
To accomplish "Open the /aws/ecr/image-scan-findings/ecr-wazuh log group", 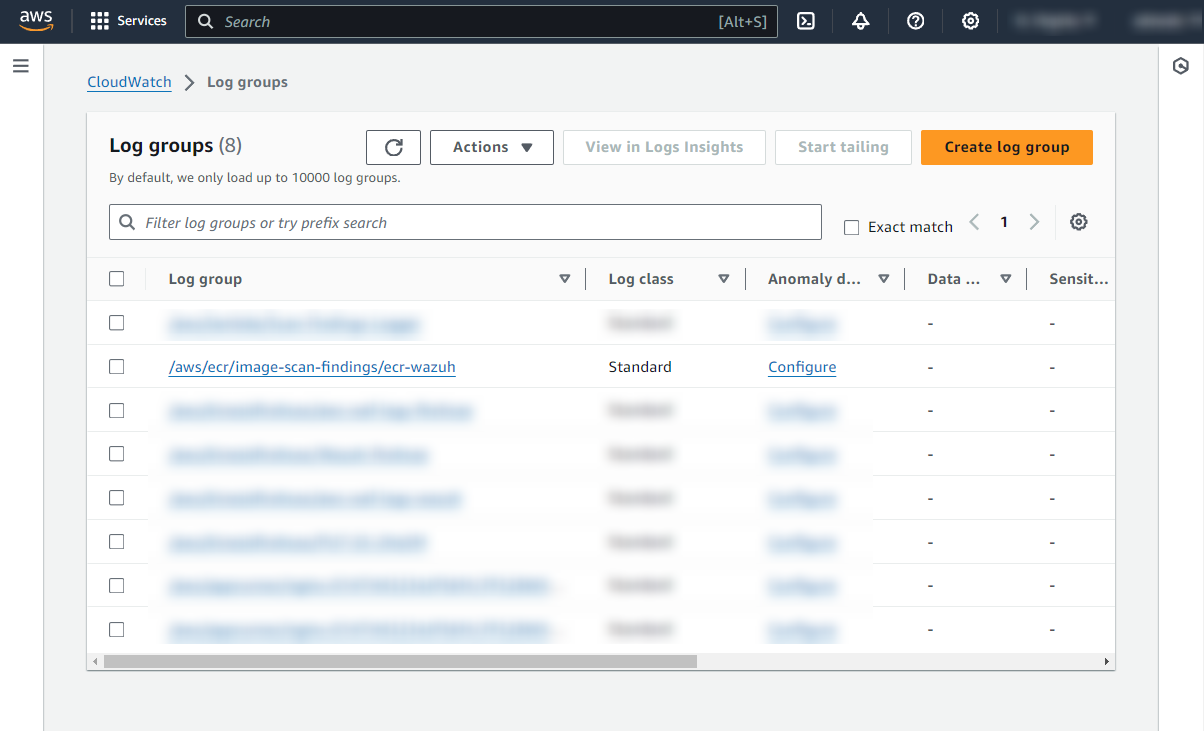I will click(312, 367).
